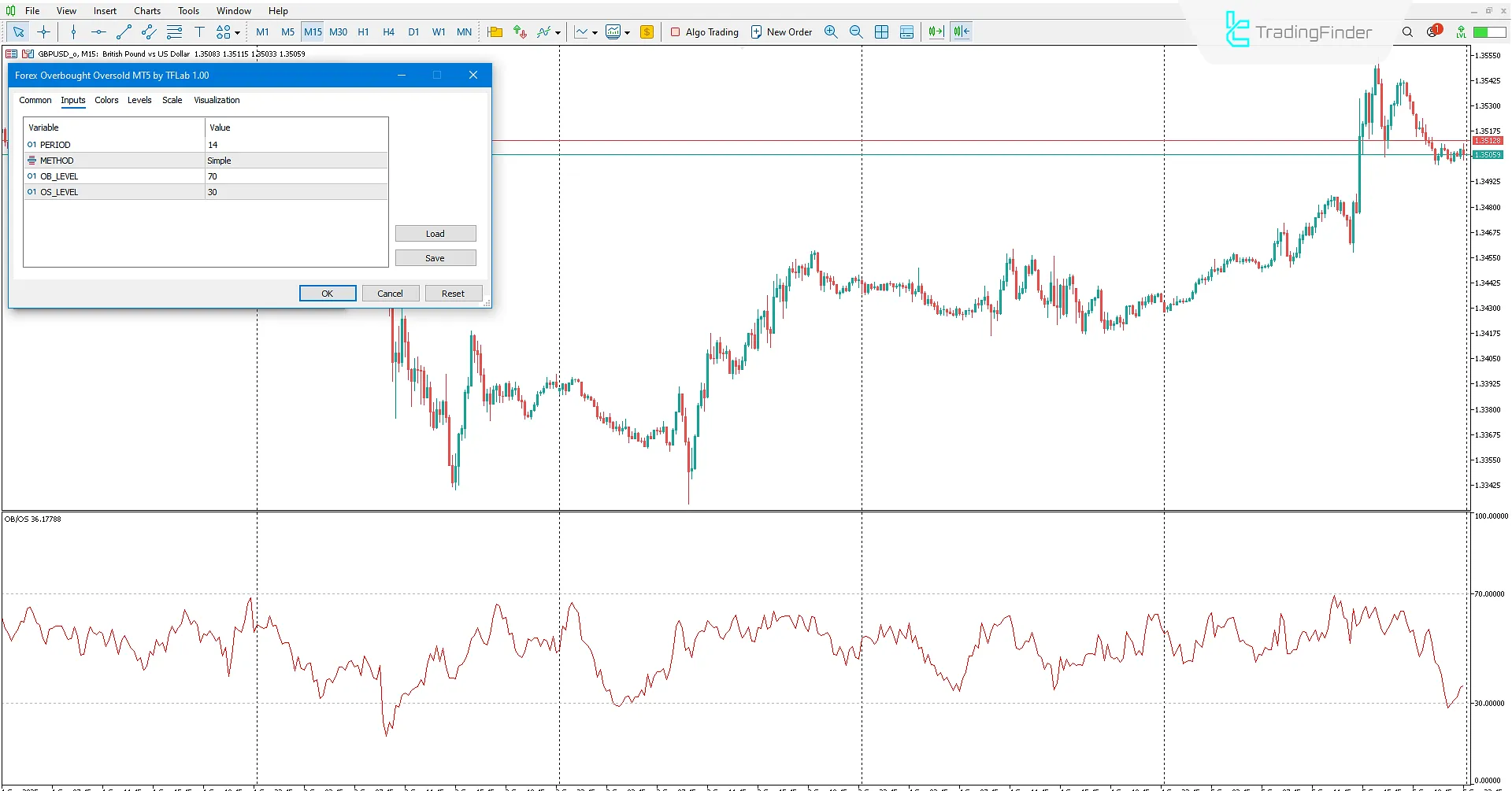Tile the chart windows
Screen dimensions: 1512x791
coord(881,32)
